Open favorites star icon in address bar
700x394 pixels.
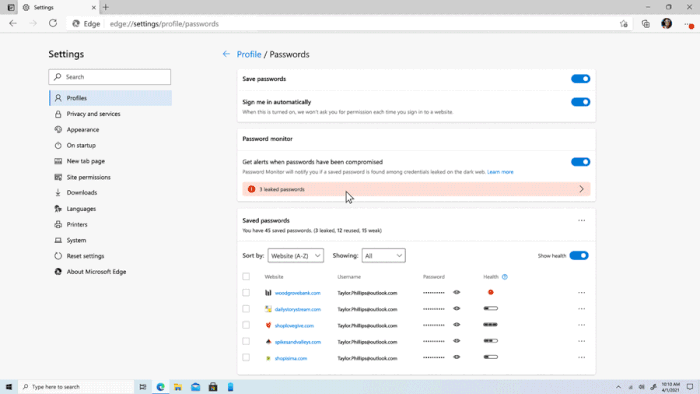pyautogui.click(x=624, y=24)
